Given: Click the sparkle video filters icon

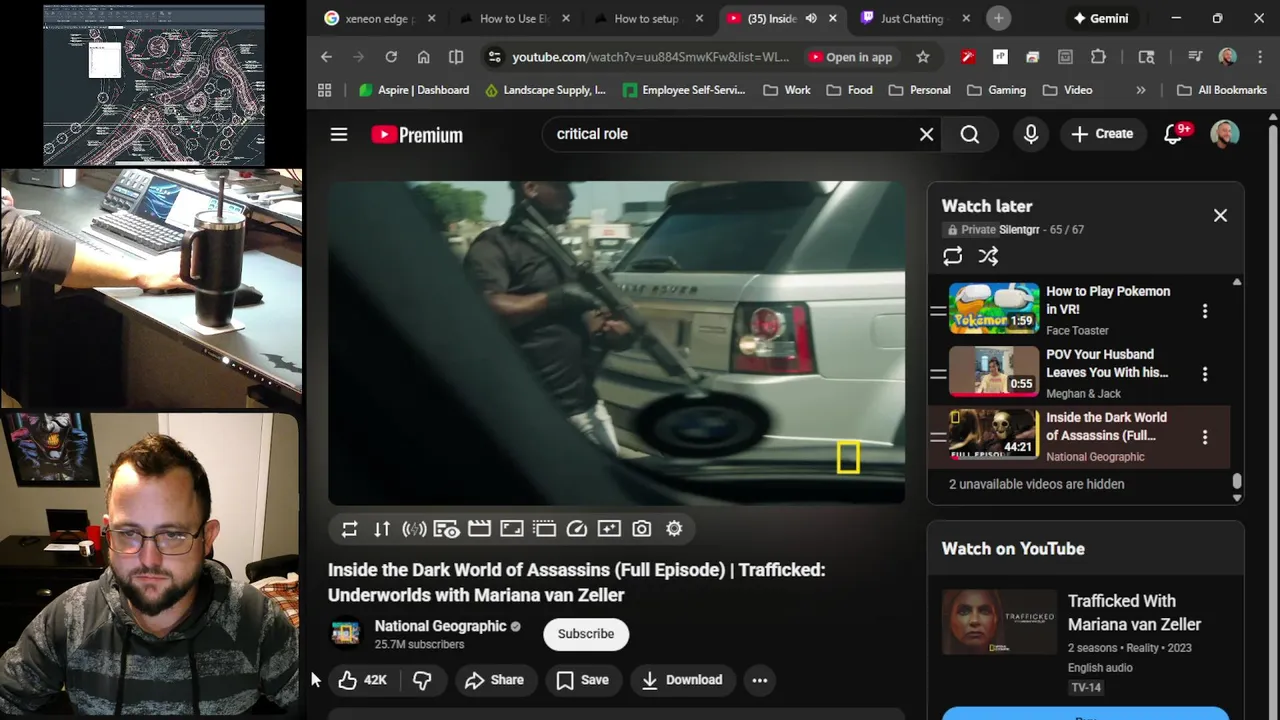Looking at the screenshot, I should 609,529.
